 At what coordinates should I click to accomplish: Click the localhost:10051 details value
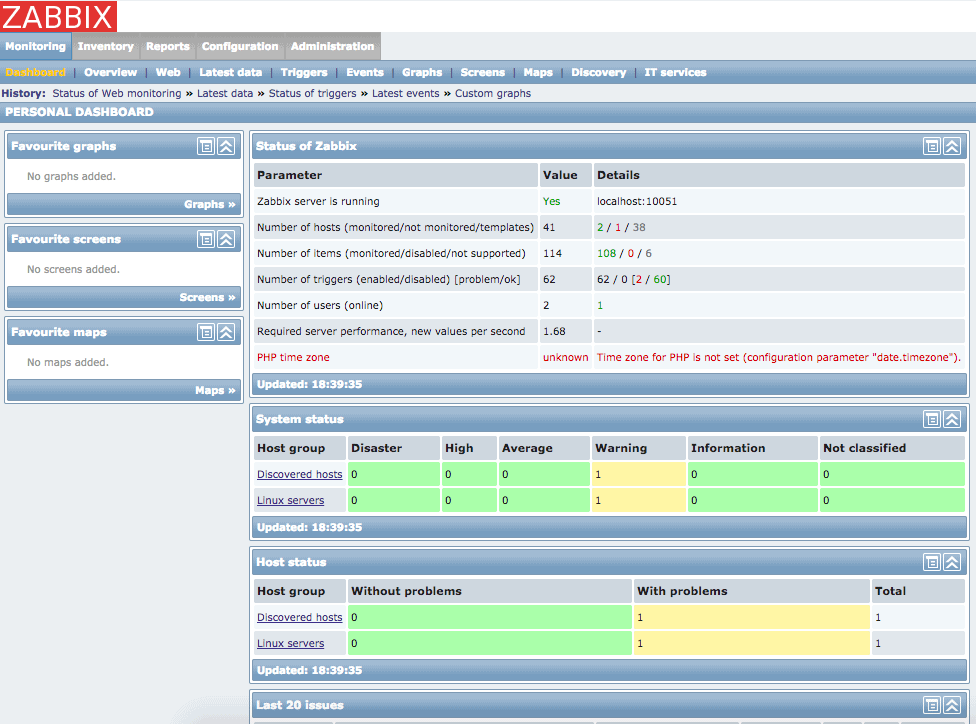[637, 202]
